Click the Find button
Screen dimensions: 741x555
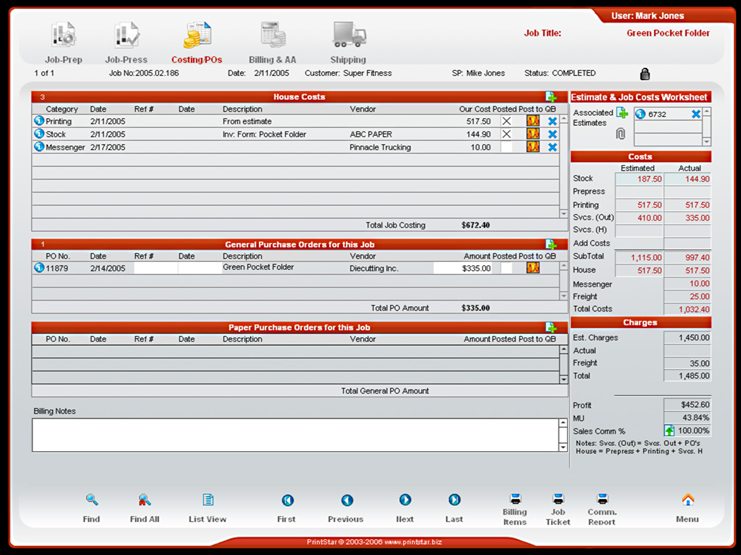(x=92, y=508)
